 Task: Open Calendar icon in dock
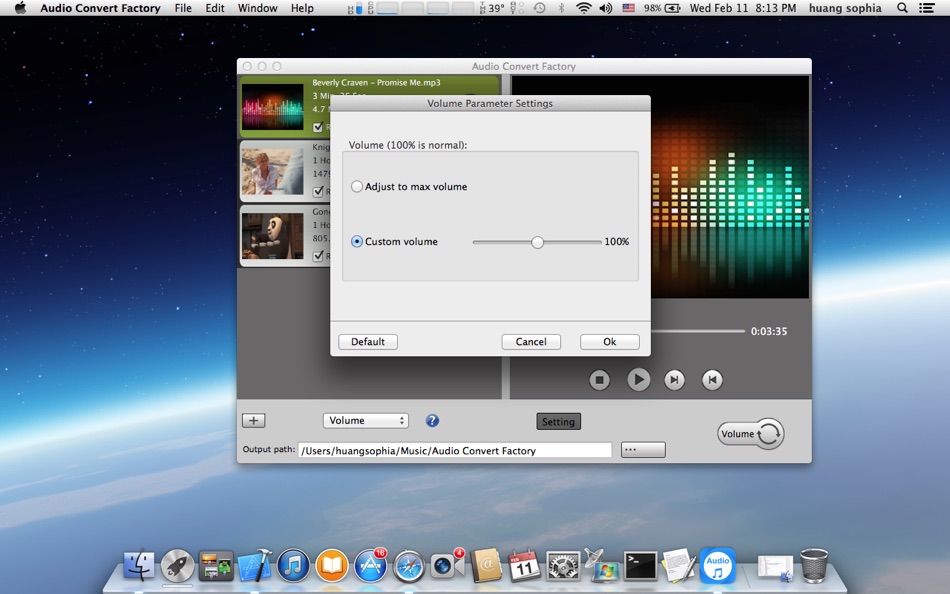coord(524,566)
